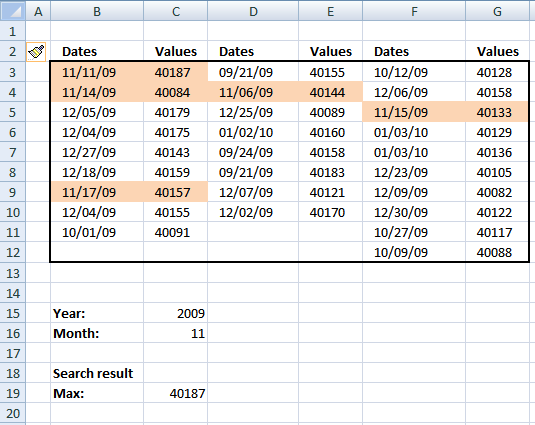Click the Year value cell 2009
Screen dimensions: 535x425
[x=175, y=313]
